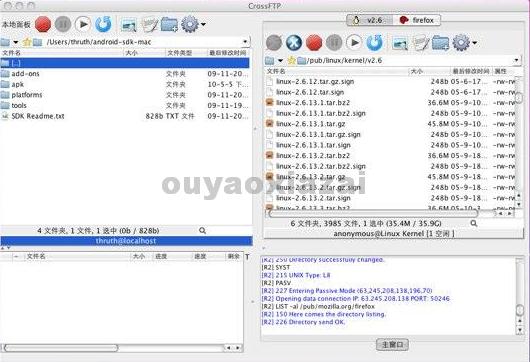Click the play button in local panel toolbar

point(83,24)
